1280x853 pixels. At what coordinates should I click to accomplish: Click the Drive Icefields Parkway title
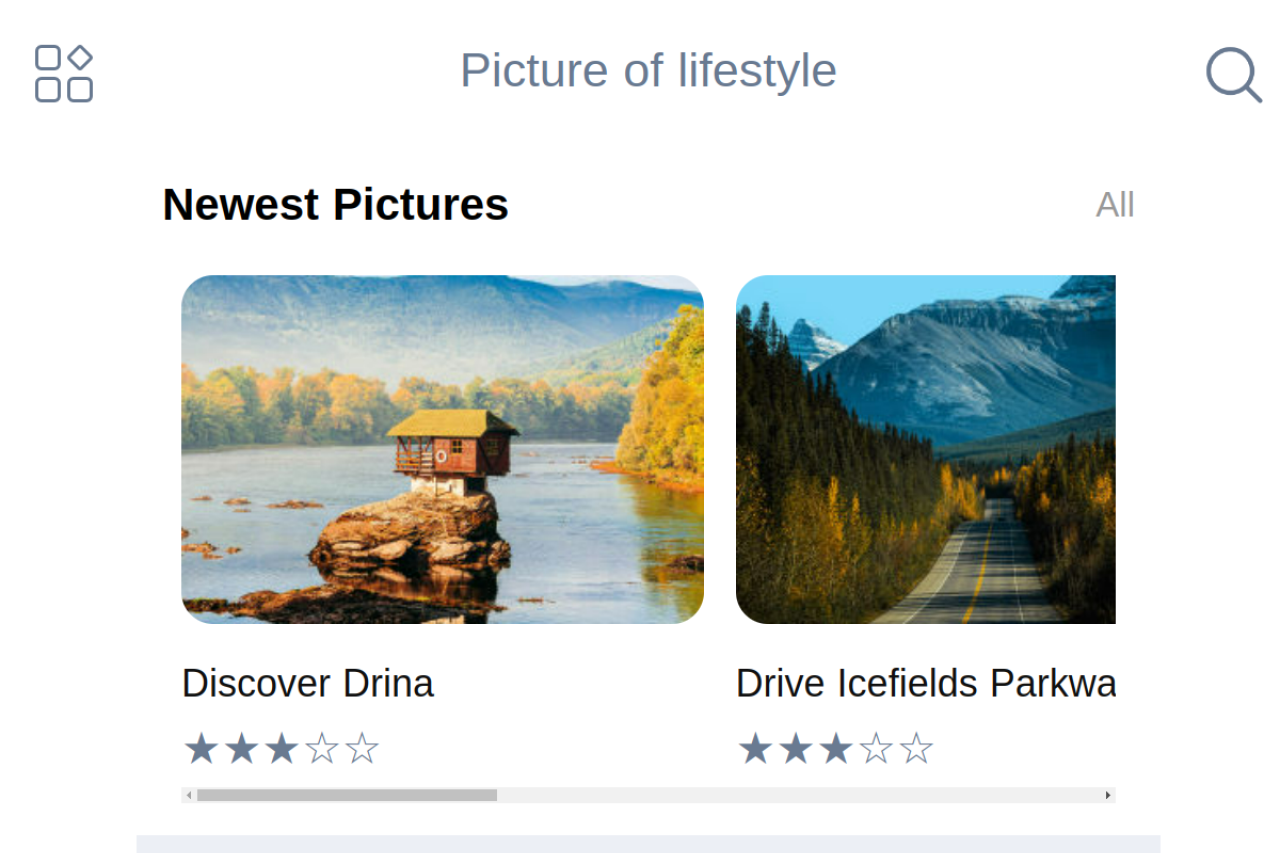tap(925, 684)
